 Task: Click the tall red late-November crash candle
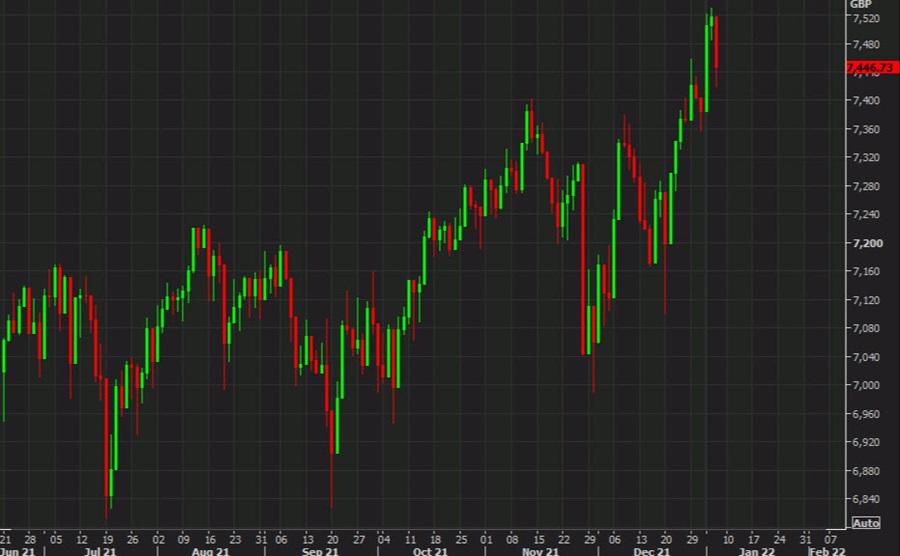click(583, 259)
